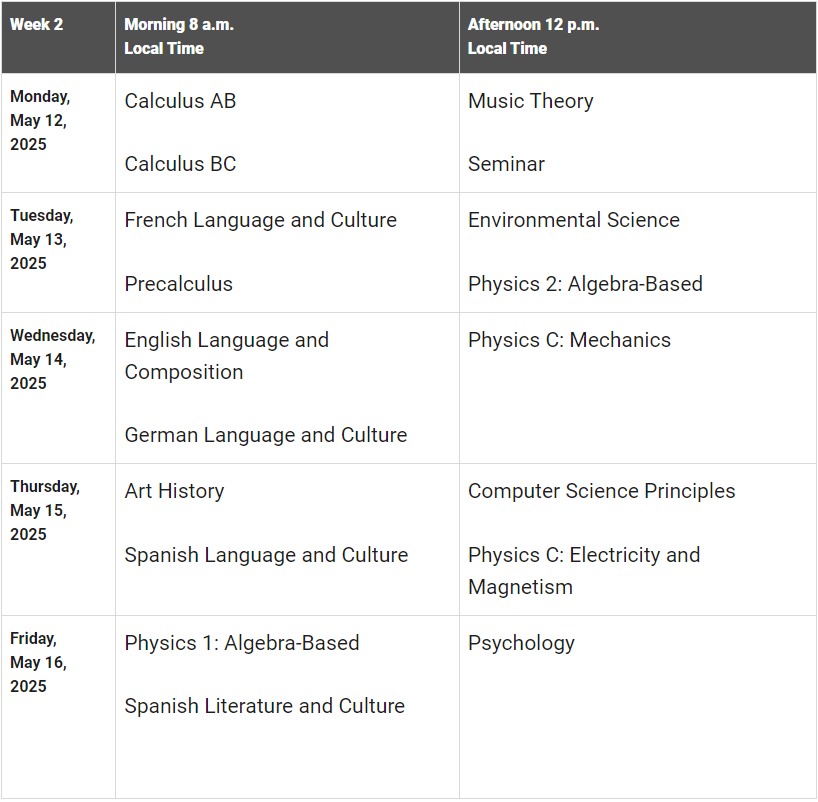Open German Language and Culture
The height and width of the screenshot is (802, 818).
click(x=265, y=435)
